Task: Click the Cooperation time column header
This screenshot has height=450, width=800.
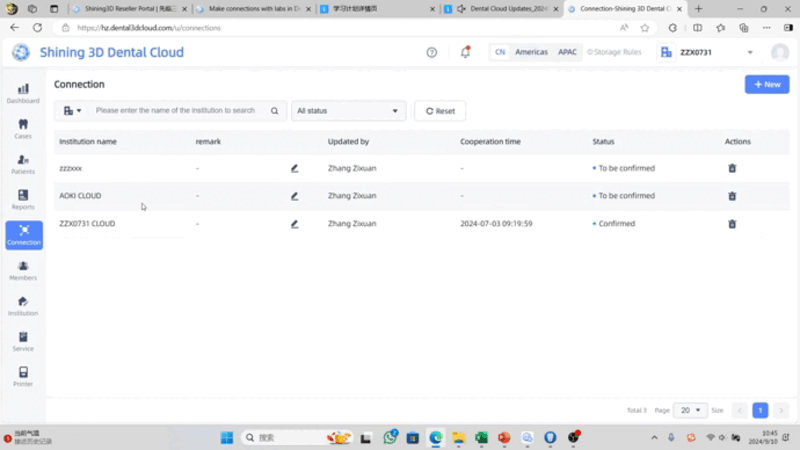Action: click(x=490, y=141)
